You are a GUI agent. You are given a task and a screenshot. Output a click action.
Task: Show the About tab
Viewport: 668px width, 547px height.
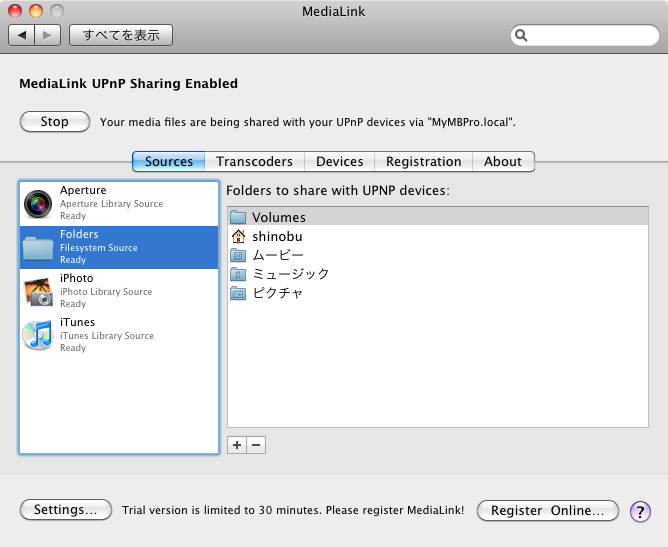503,162
